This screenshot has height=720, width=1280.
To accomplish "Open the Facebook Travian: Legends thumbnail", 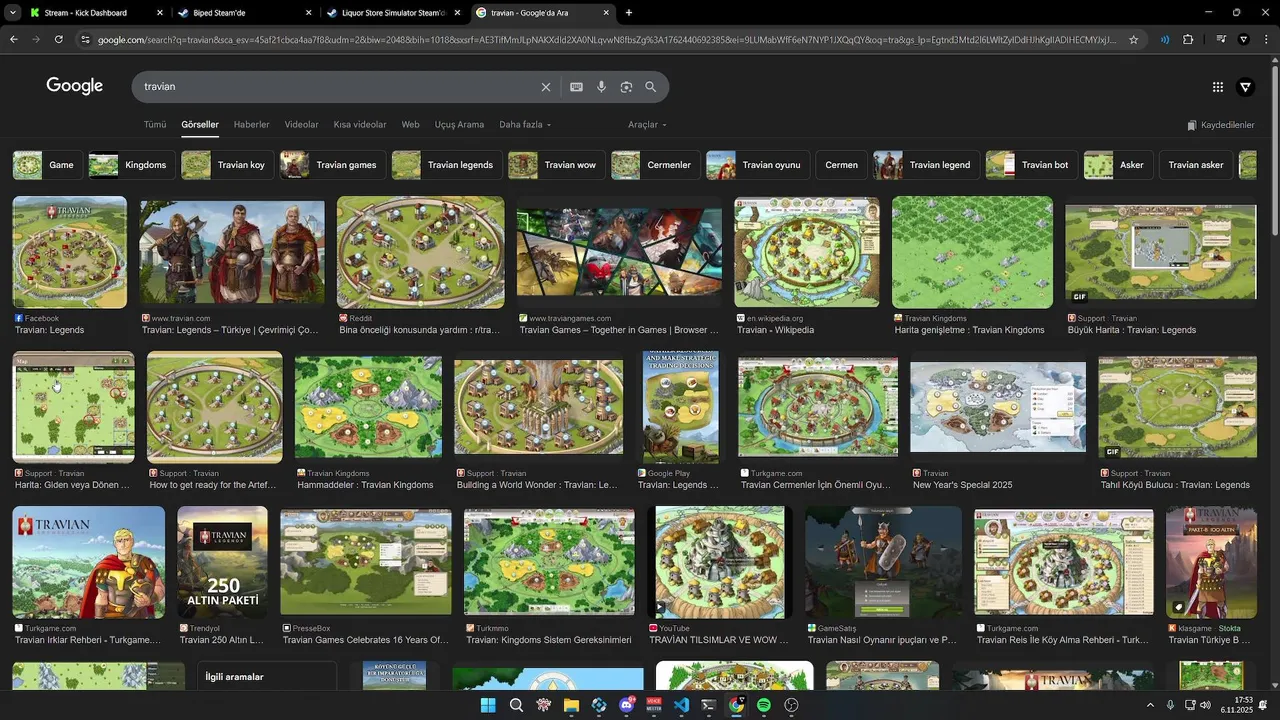I will point(70,252).
